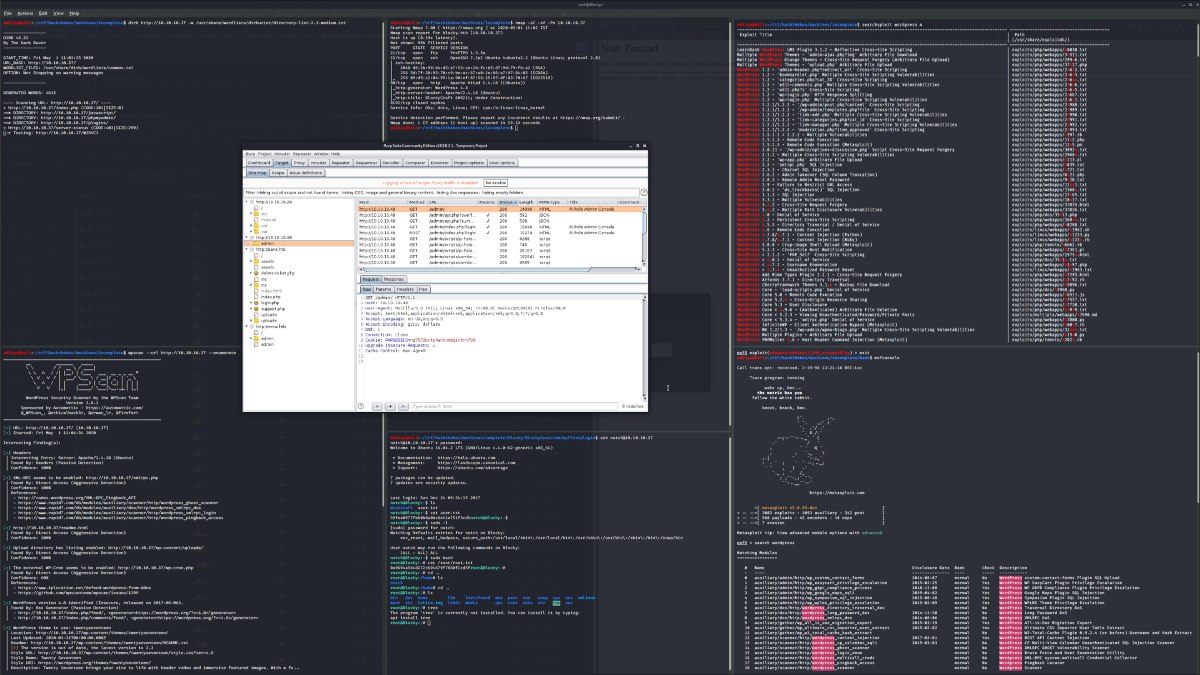Click the assets folder icon under bank.htb

[256, 261]
